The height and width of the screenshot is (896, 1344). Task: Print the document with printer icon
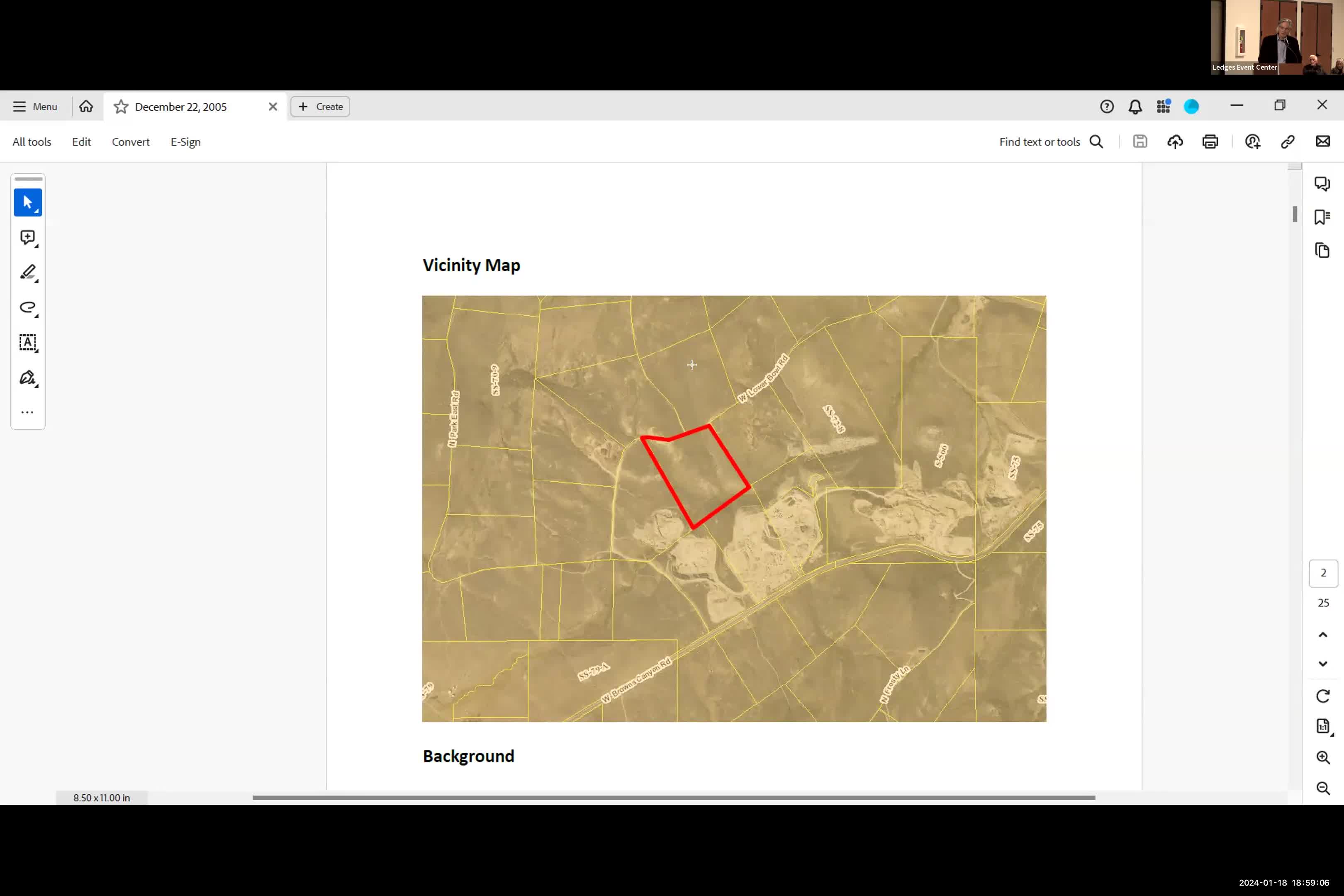1210,142
